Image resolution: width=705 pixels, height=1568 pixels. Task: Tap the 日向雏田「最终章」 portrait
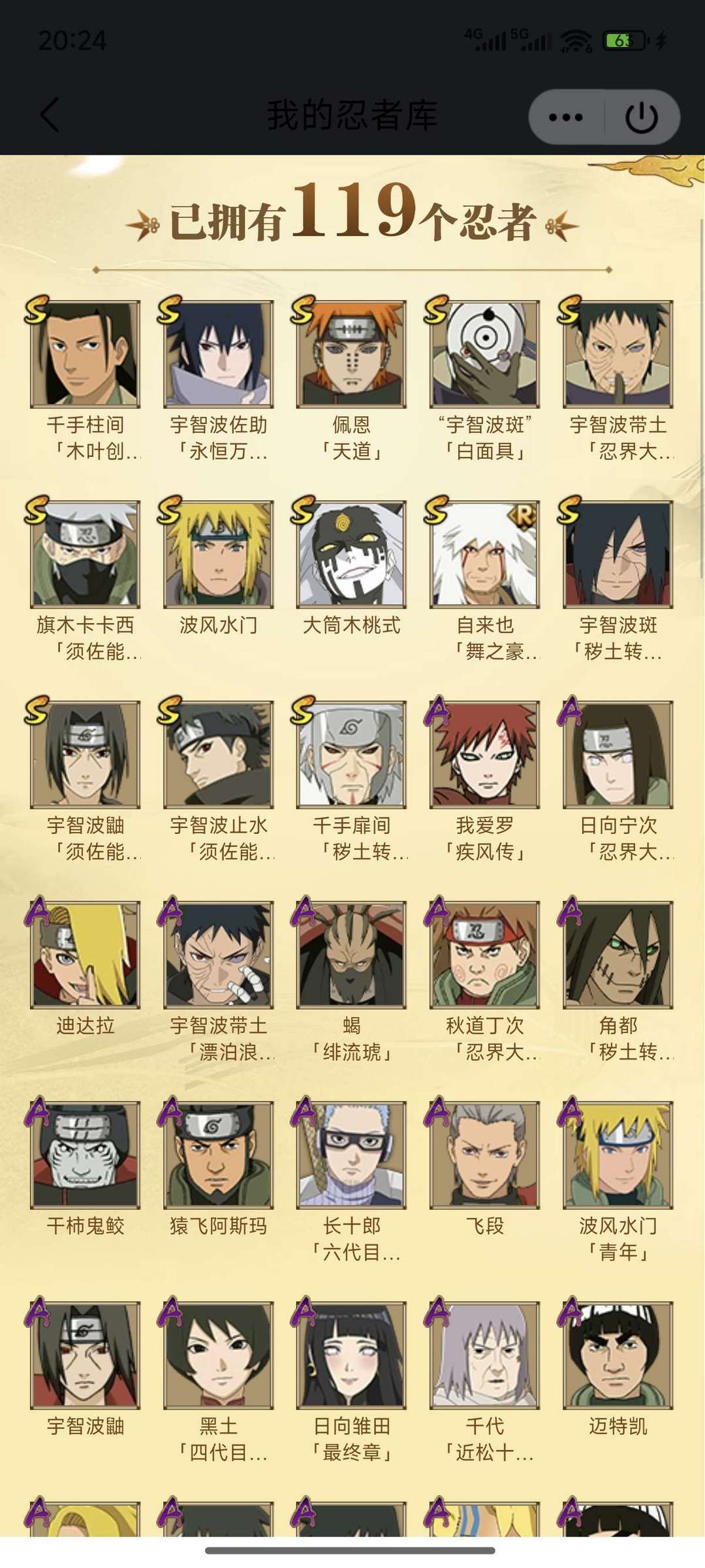[352, 1356]
